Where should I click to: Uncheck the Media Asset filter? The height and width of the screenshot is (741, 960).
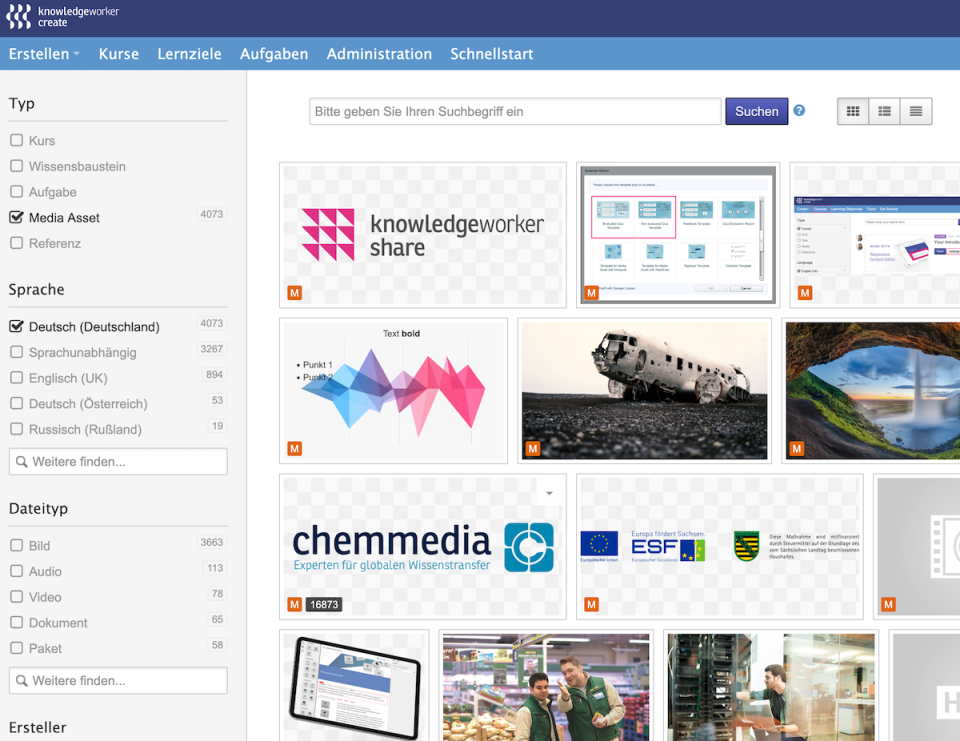(x=17, y=217)
